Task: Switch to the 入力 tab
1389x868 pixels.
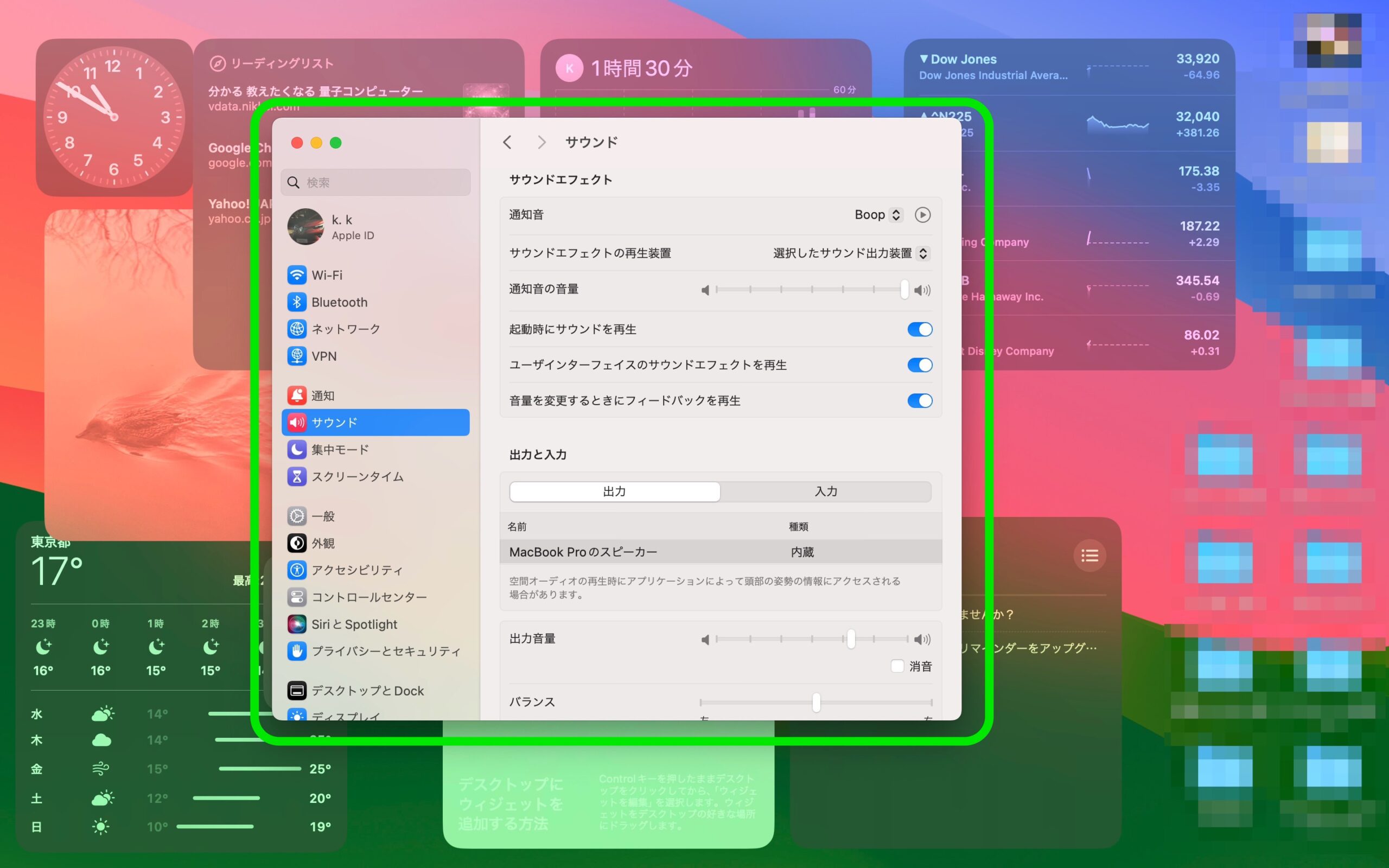Action: coord(826,492)
